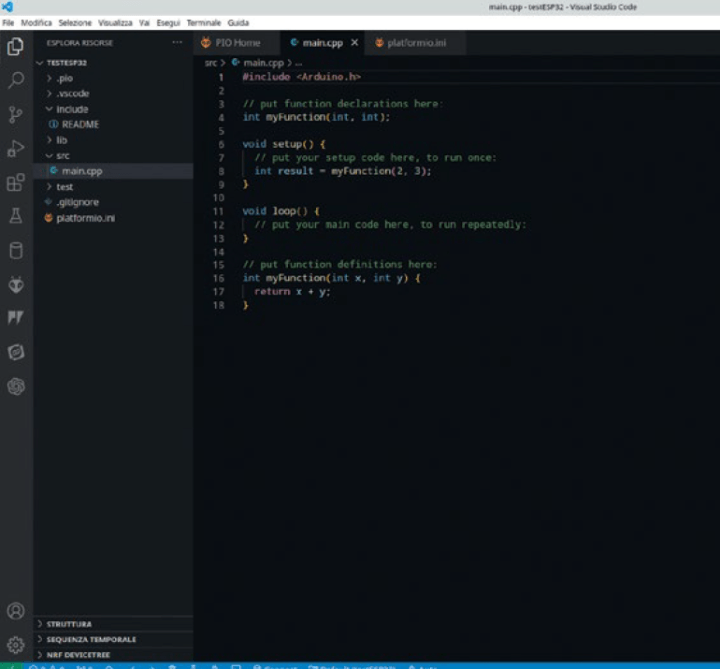Open the Search view in activity bar
The image size is (720, 669).
click(16, 80)
